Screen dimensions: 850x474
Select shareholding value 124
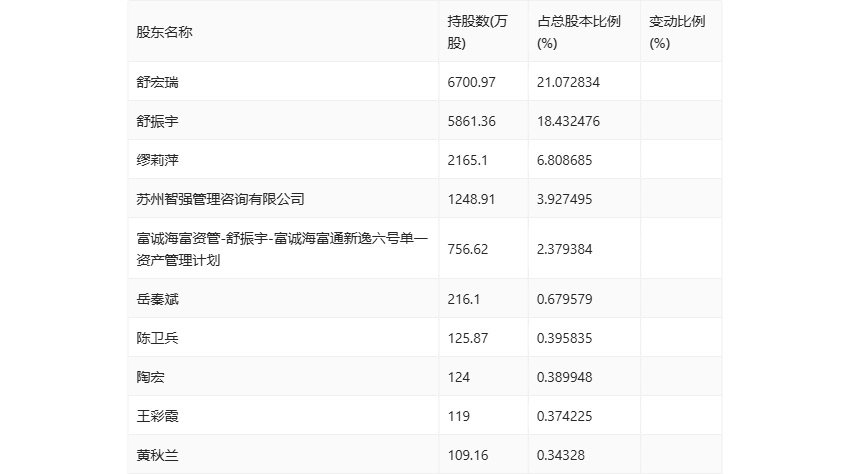[459, 377]
